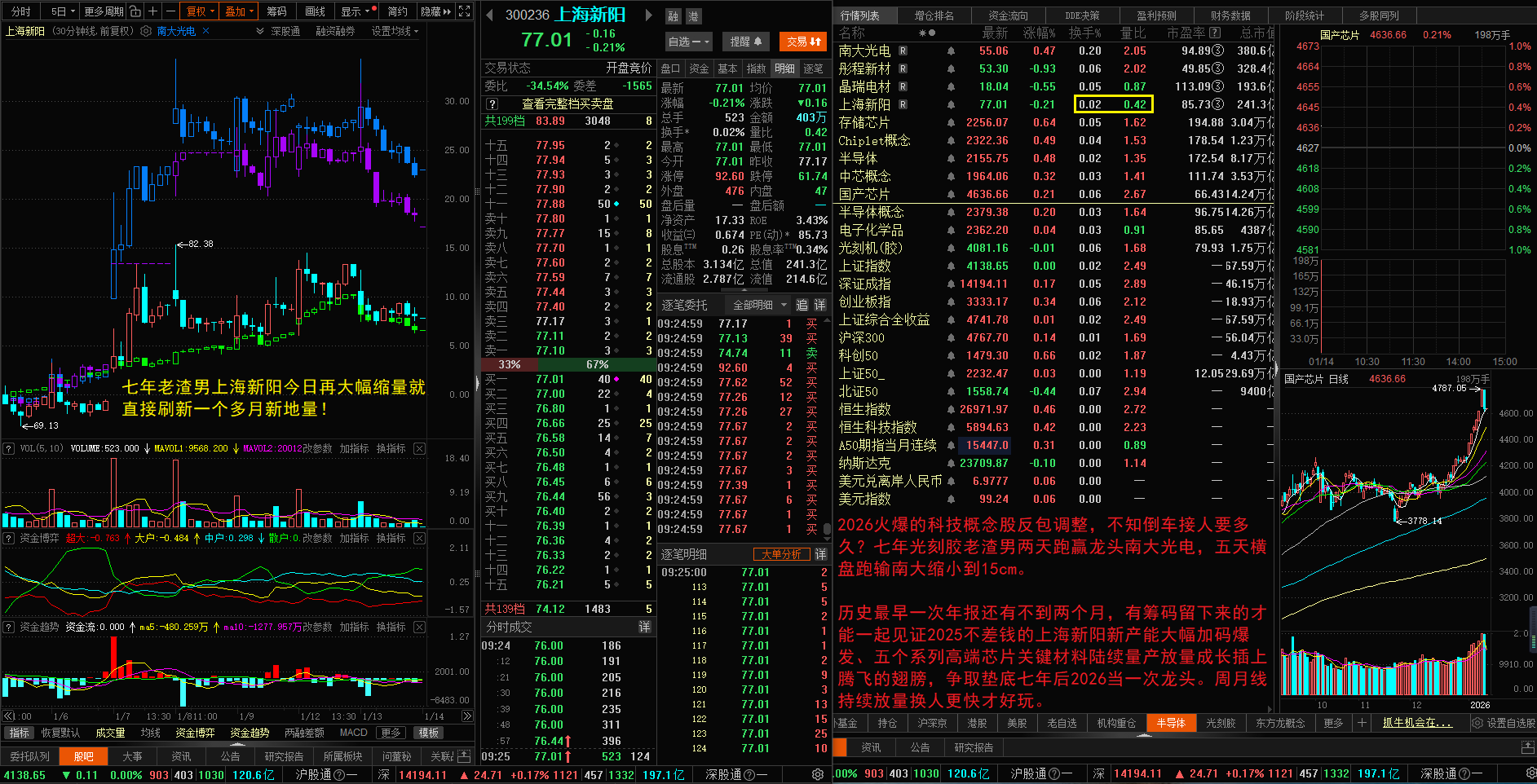1537x784 pixels.
Task: Zoom in chart with plus icon
Action: [152, 11]
